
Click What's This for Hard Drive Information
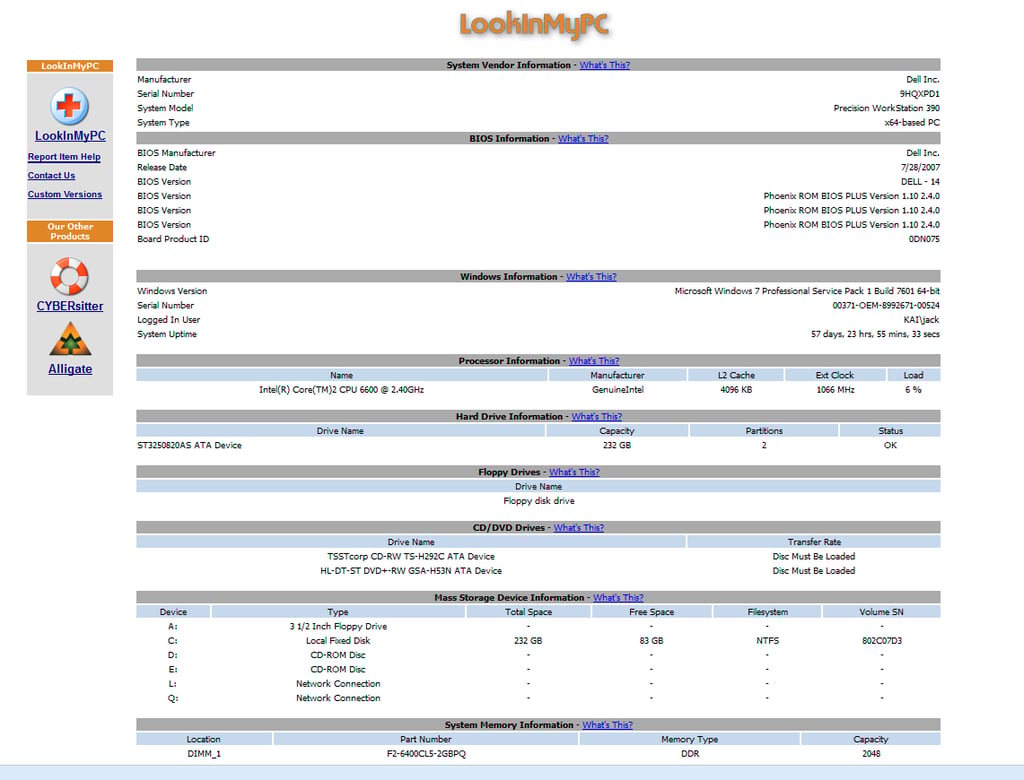(x=597, y=417)
